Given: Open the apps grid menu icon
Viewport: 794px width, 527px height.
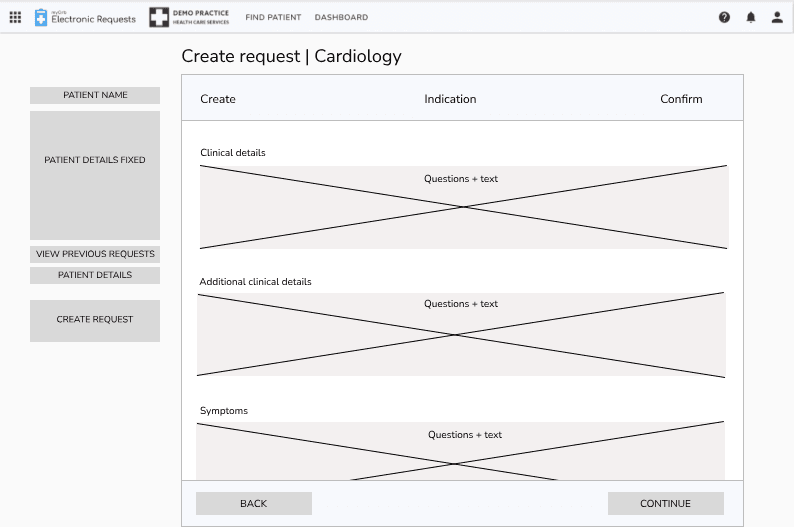Looking at the screenshot, I should pos(15,17).
